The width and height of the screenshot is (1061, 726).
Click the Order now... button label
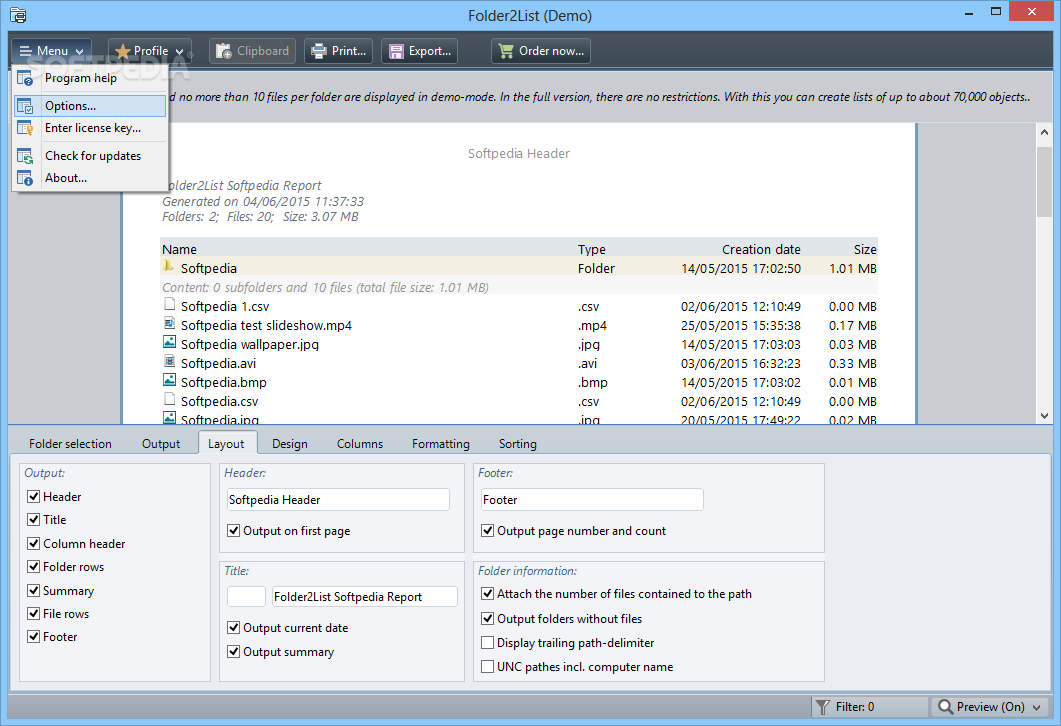(551, 51)
